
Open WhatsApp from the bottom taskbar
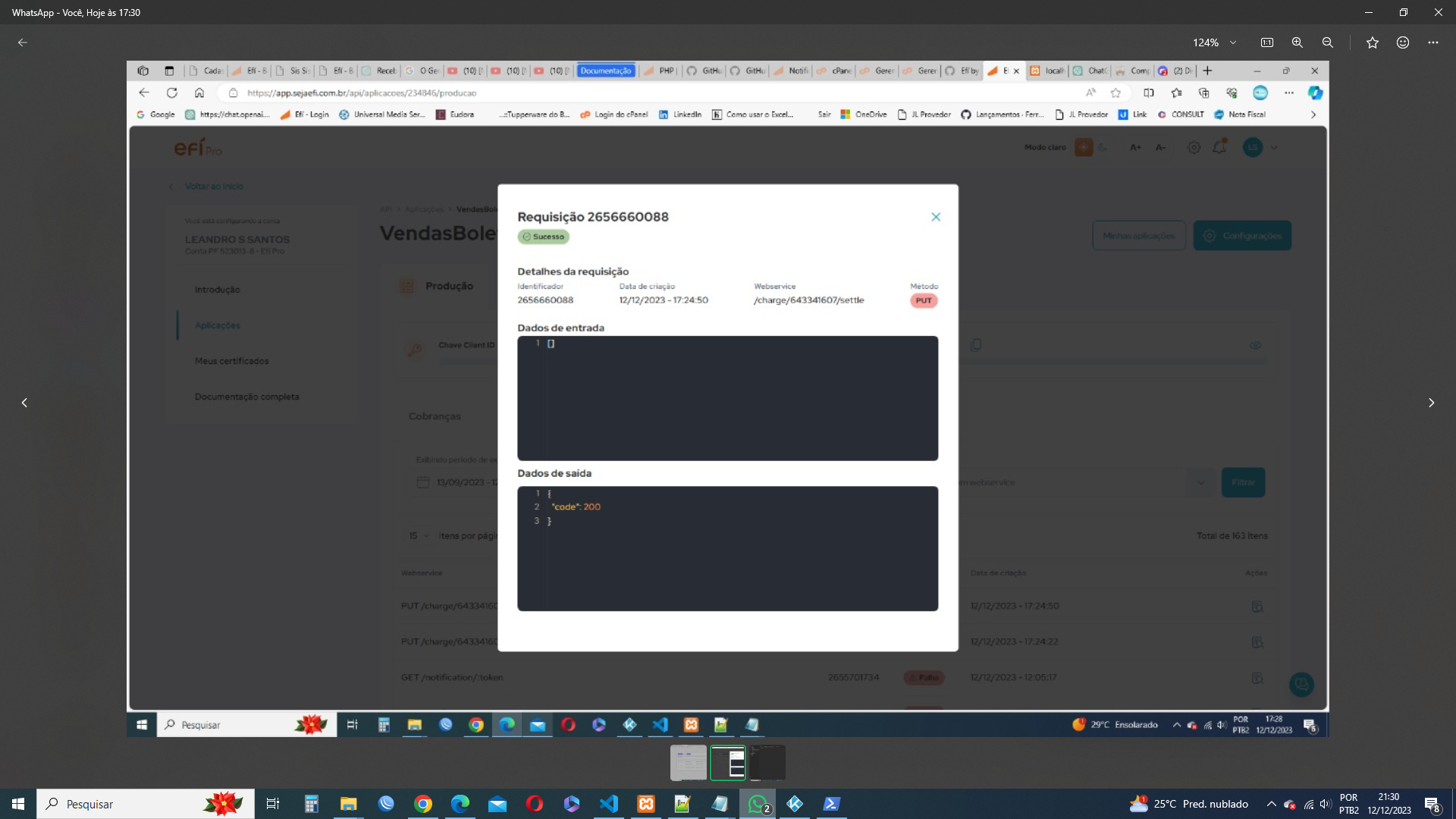(758, 804)
